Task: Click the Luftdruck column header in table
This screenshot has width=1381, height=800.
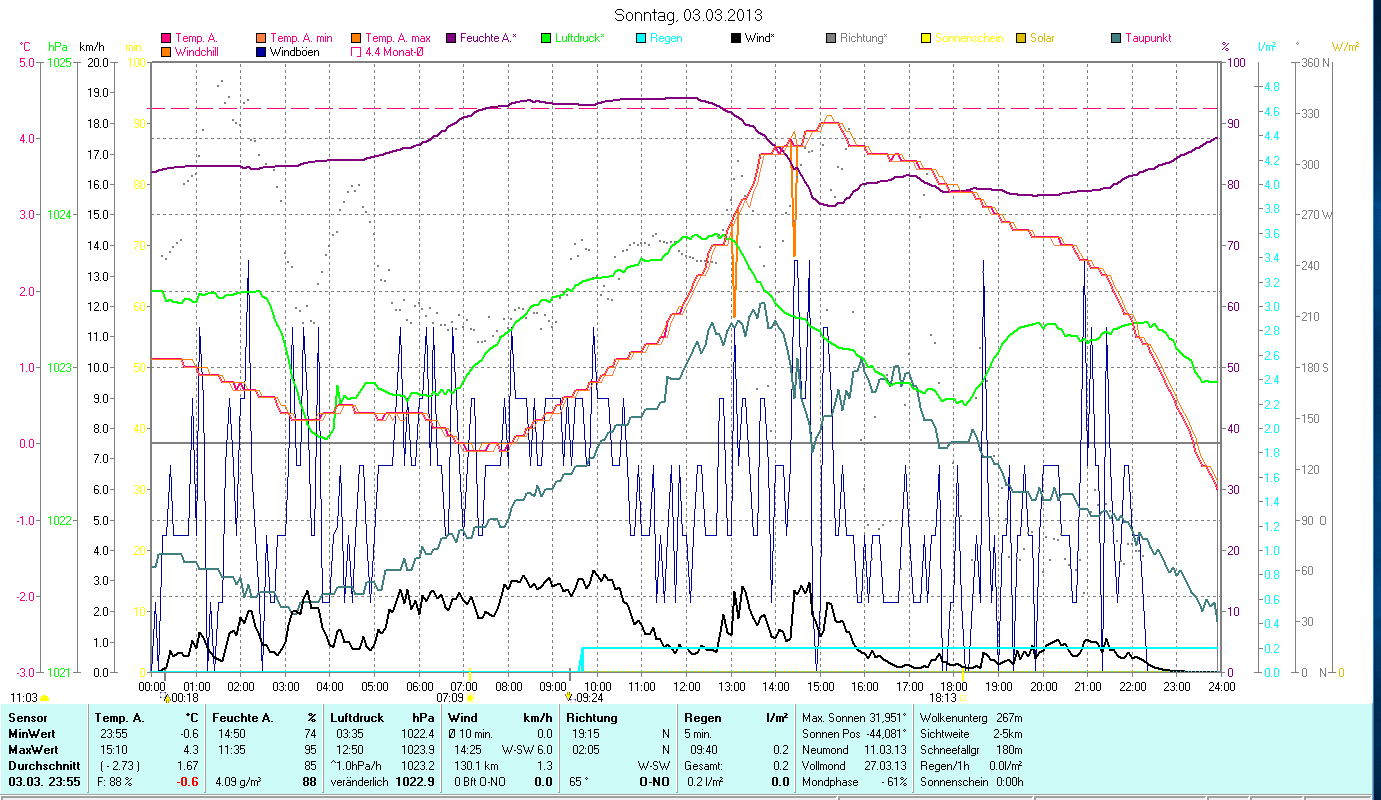Action: pos(357,717)
